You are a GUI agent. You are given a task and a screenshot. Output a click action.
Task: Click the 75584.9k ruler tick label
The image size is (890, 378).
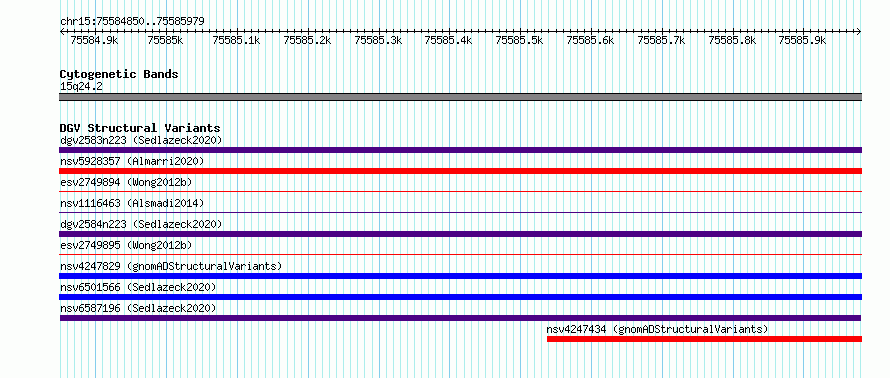pos(94,40)
